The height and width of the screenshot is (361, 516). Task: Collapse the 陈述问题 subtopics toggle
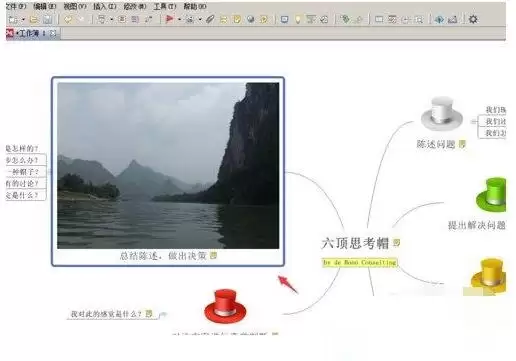point(473,122)
